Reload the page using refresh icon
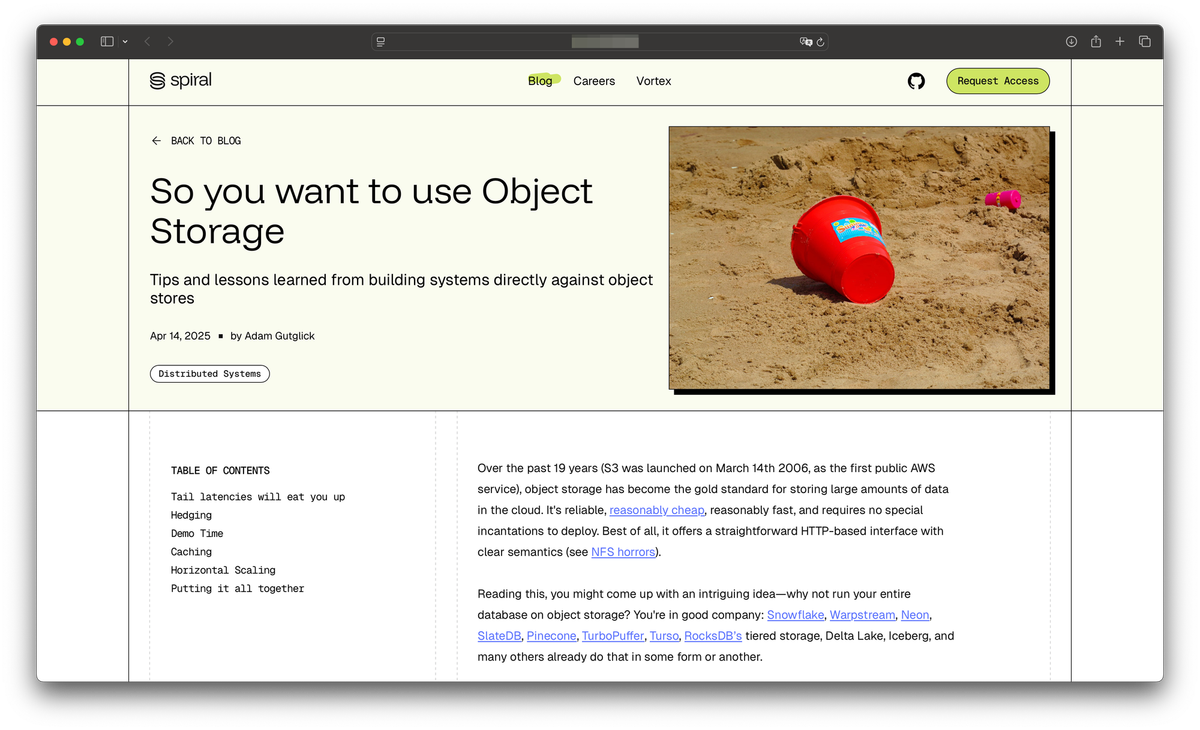This screenshot has width=1200, height=730. (x=820, y=42)
